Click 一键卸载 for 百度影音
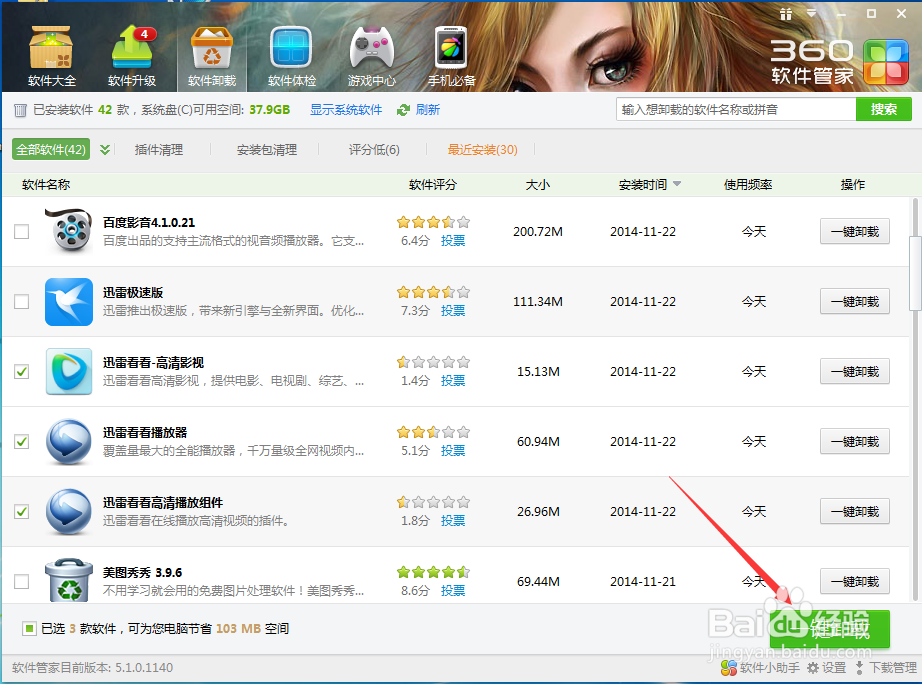Image resolution: width=922 pixels, height=684 pixels. point(854,231)
